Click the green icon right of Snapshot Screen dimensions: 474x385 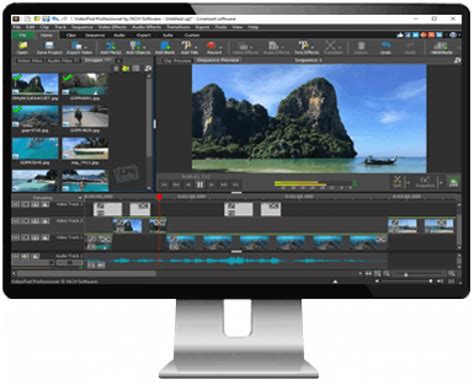click(x=453, y=182)
